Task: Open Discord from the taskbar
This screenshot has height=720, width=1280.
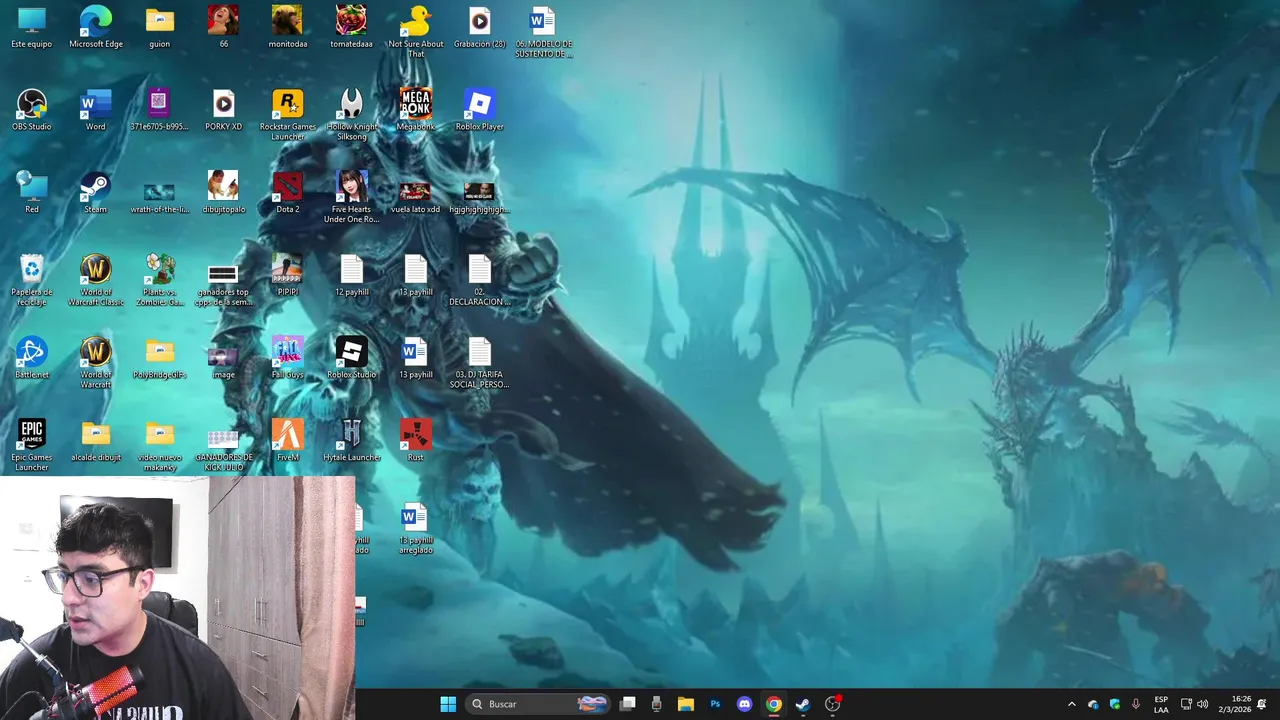Action: pyautogui.click(x=744, y=704)
